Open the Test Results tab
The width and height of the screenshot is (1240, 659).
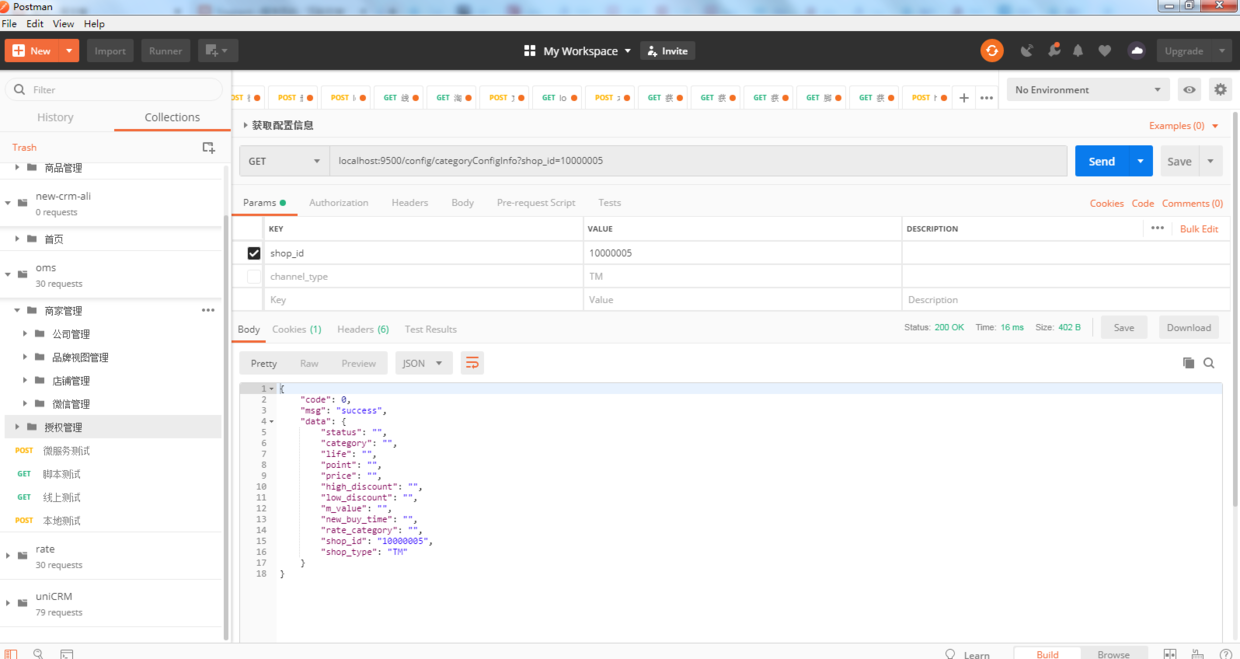click(x=430, y=329)
